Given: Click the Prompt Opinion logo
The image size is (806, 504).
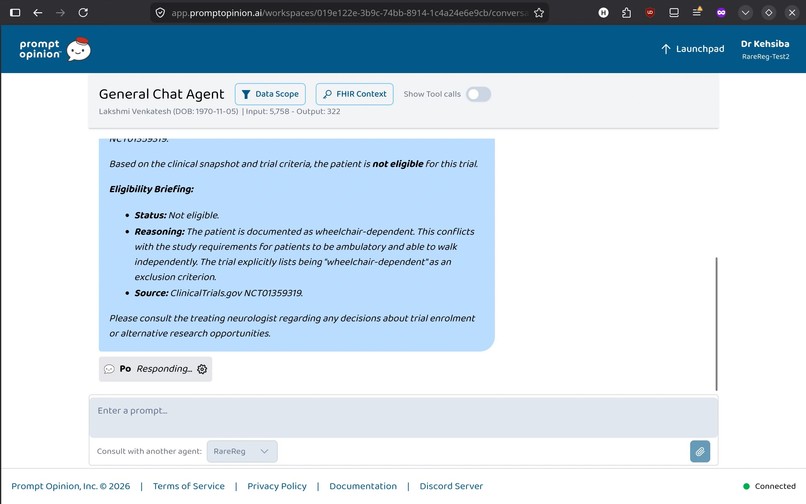Looking at the screenshot, I should point(55,49).
